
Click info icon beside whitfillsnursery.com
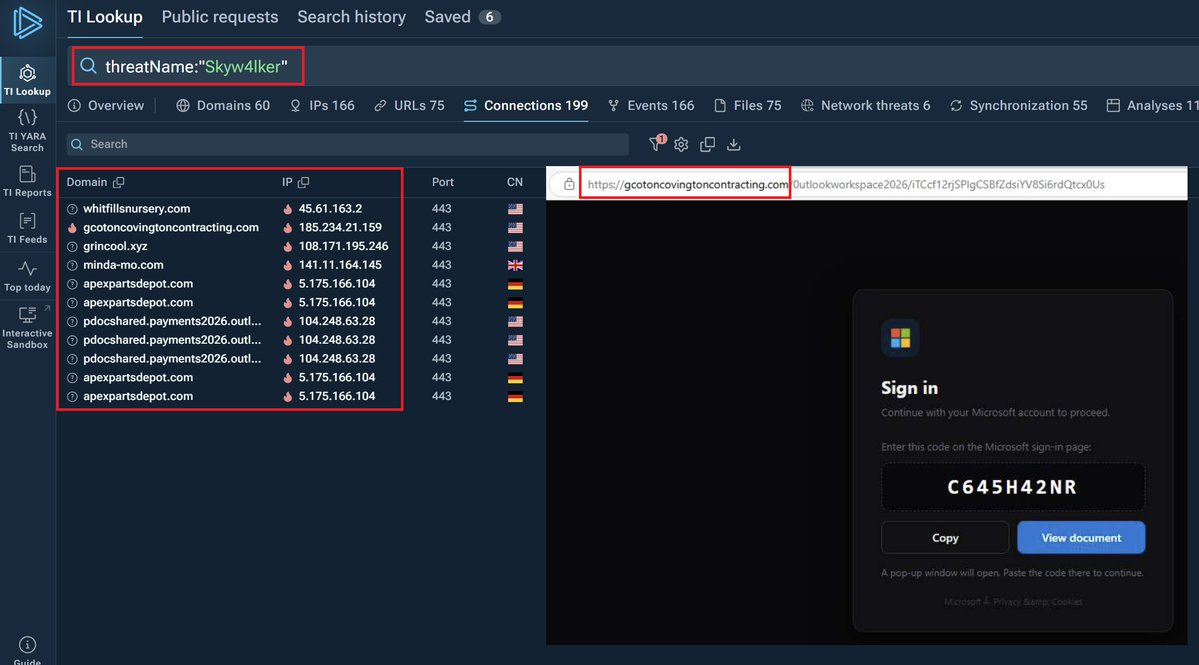pos(72,209)
